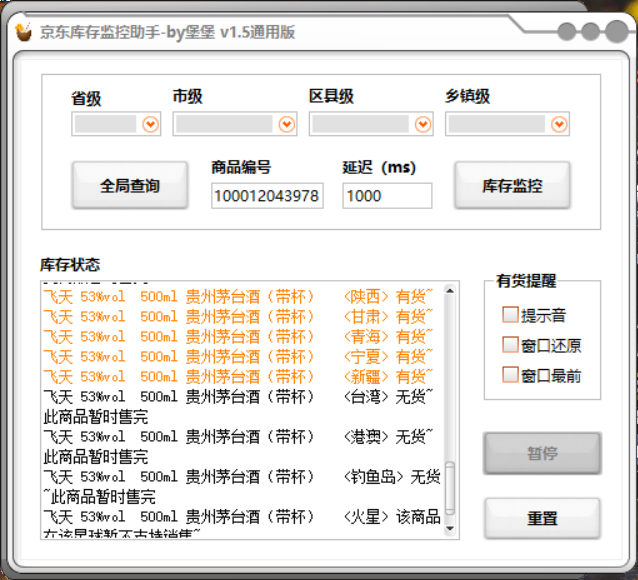Click the 全局查询 button
Screen dimensions: 638x580
tap(130, 185)
